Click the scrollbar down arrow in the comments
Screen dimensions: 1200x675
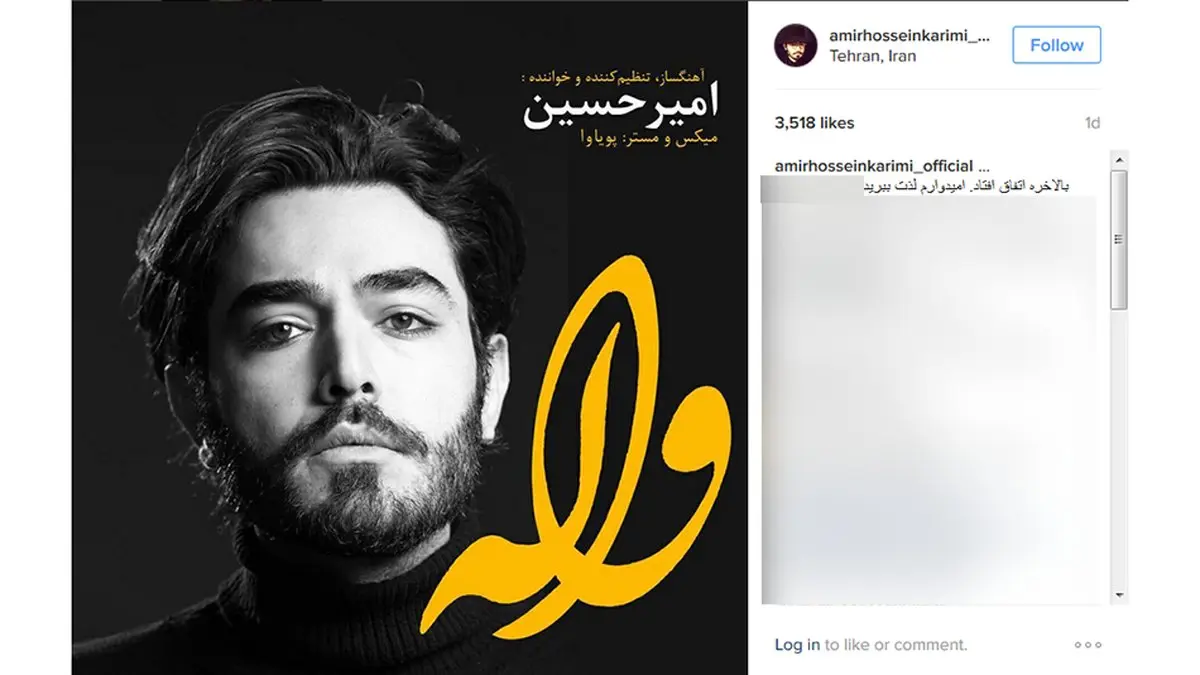point(1119,596)
